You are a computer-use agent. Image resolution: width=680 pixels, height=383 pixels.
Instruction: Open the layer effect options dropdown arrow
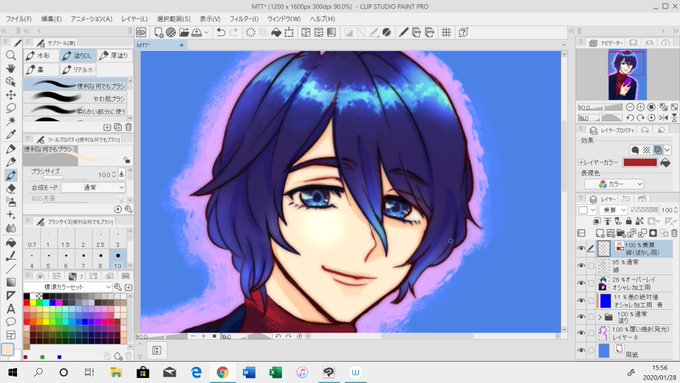click(x=667, y=150)
